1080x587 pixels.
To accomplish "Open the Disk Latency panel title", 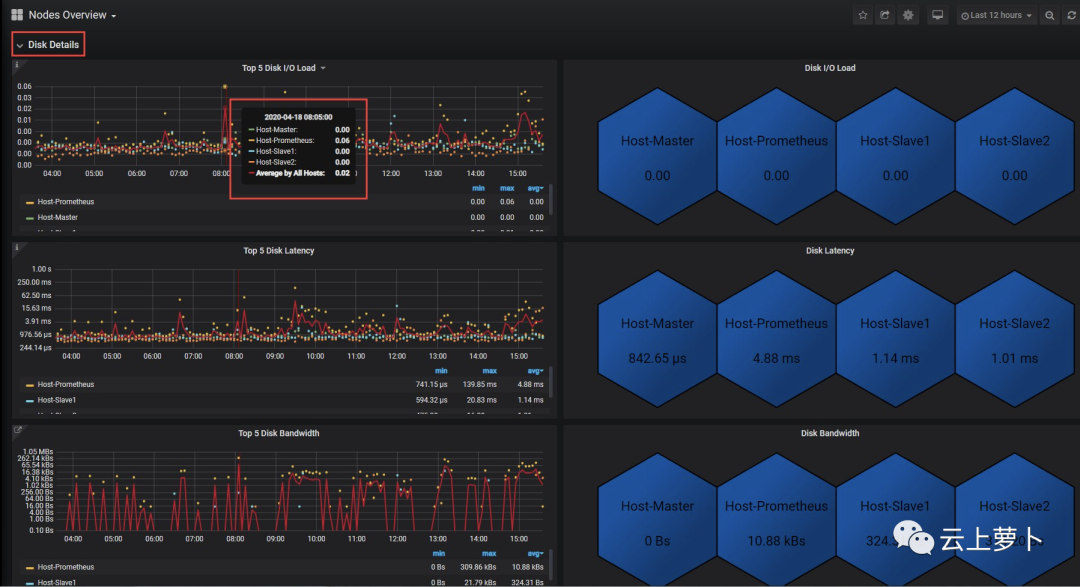I will click(x=829, y=250).
